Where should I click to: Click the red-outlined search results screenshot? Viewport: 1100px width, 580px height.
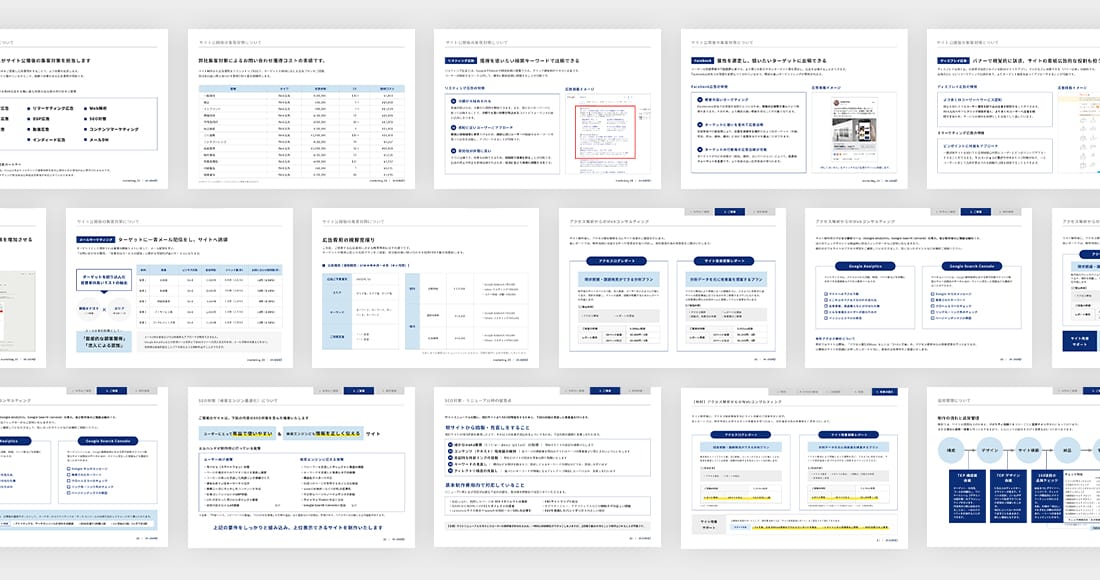coord(605,132)
